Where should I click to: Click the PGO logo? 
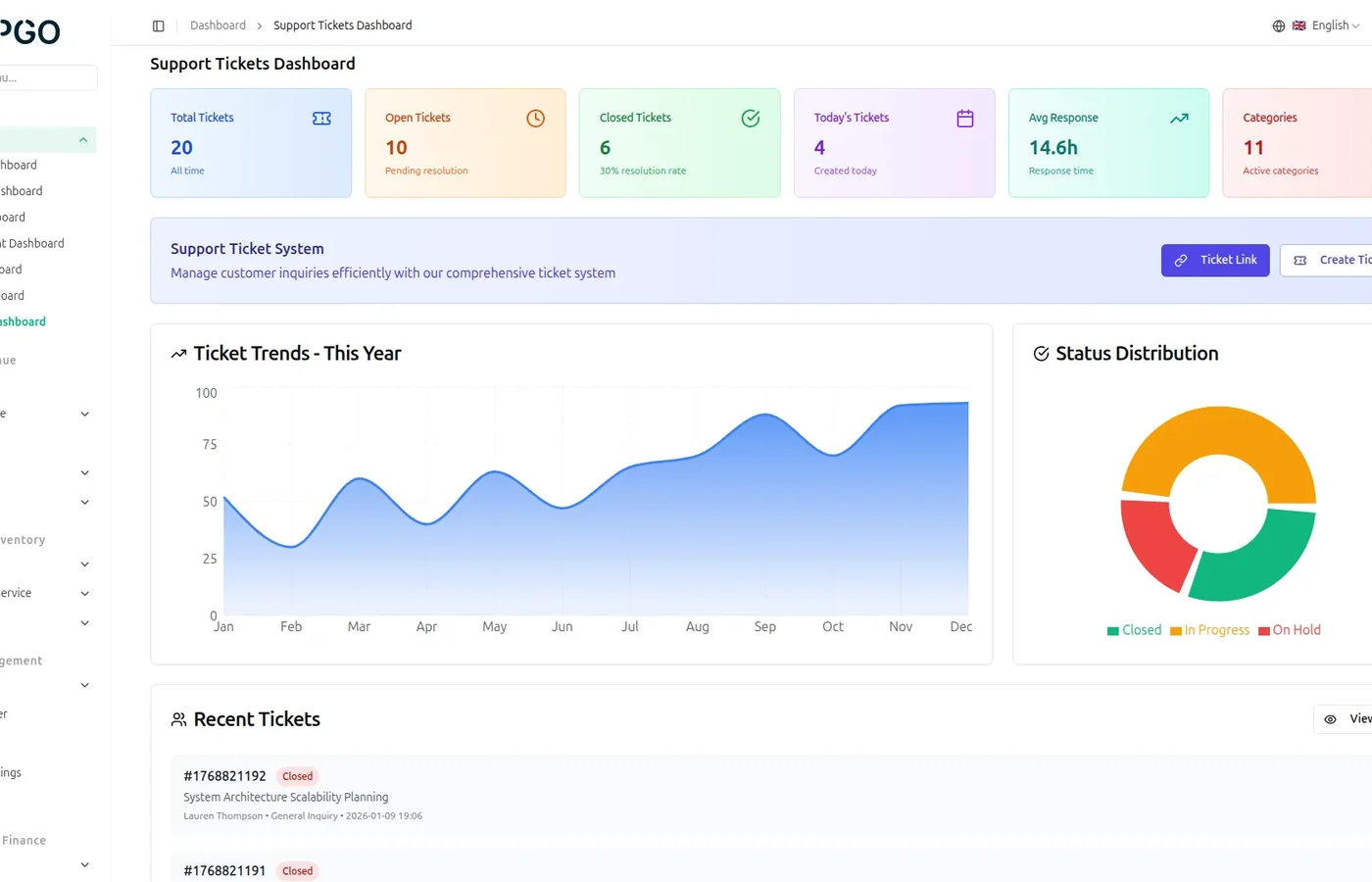(29, 31)
